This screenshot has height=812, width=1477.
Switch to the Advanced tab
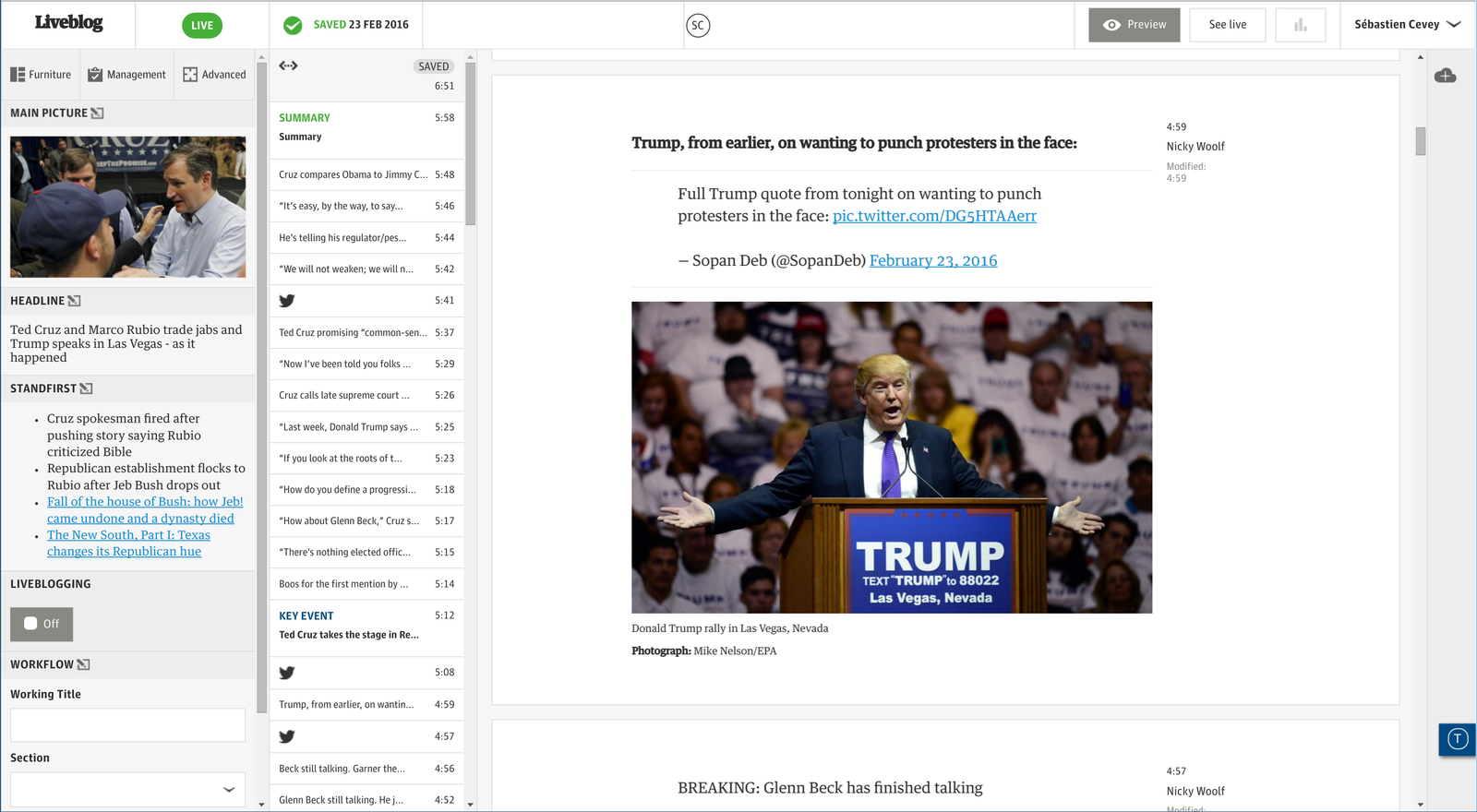pyautogui.click(x=214, y=75)
